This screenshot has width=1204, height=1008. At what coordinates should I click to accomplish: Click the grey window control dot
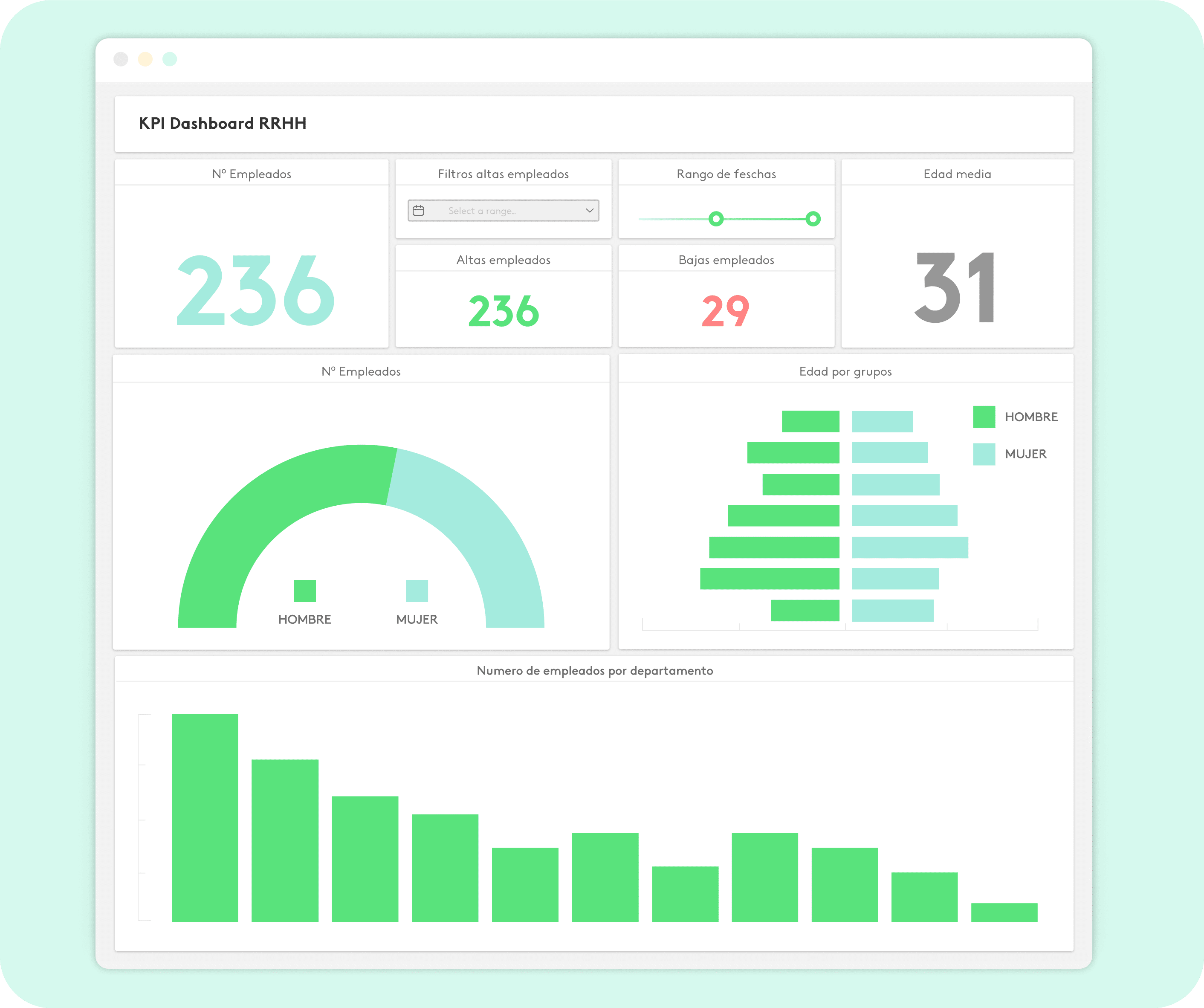tap(121, 59)
